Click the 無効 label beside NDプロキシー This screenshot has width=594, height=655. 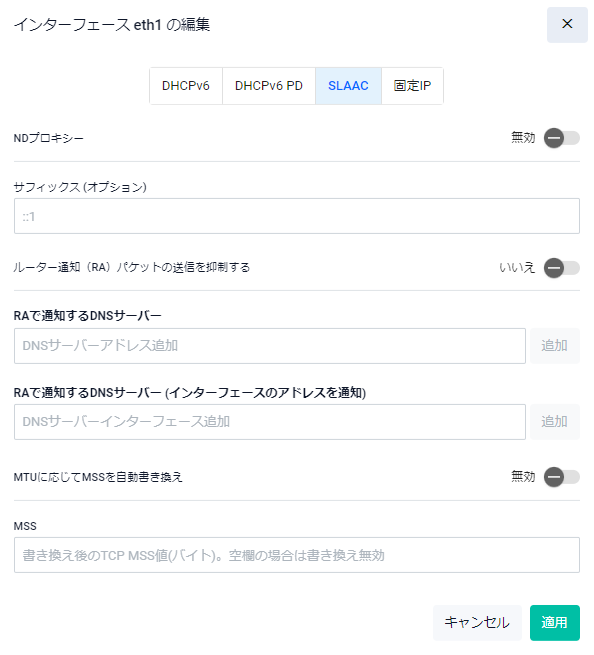pos(523,137)
